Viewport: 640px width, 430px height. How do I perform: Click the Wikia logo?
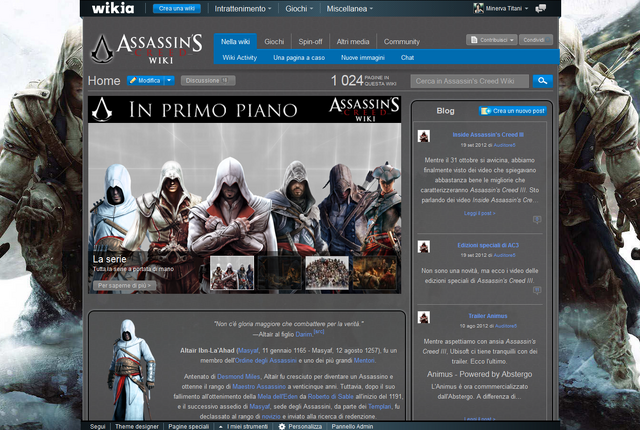[x=113, y=8]
